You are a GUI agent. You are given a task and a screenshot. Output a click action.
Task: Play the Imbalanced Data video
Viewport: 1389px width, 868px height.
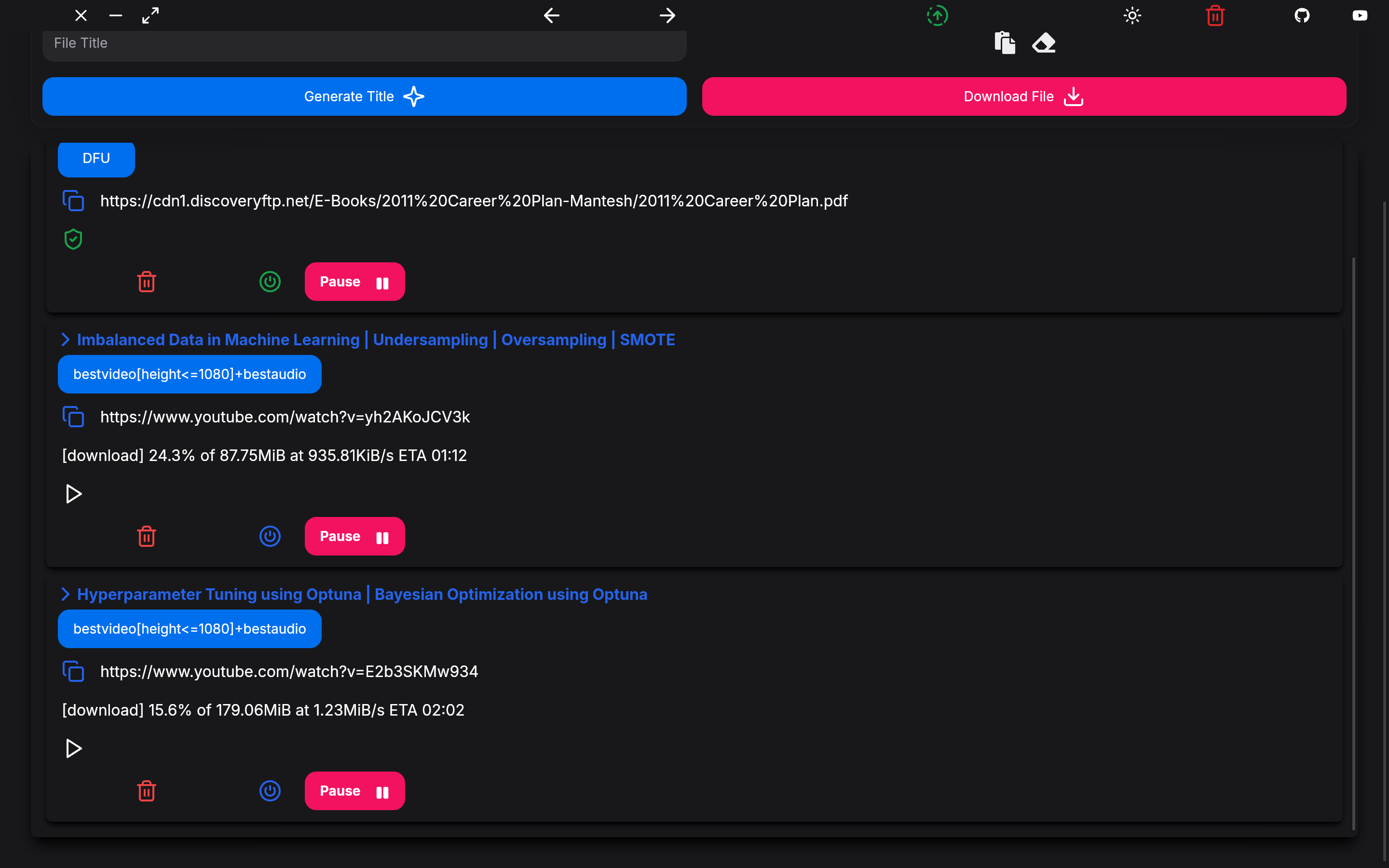tap(73, 494)
